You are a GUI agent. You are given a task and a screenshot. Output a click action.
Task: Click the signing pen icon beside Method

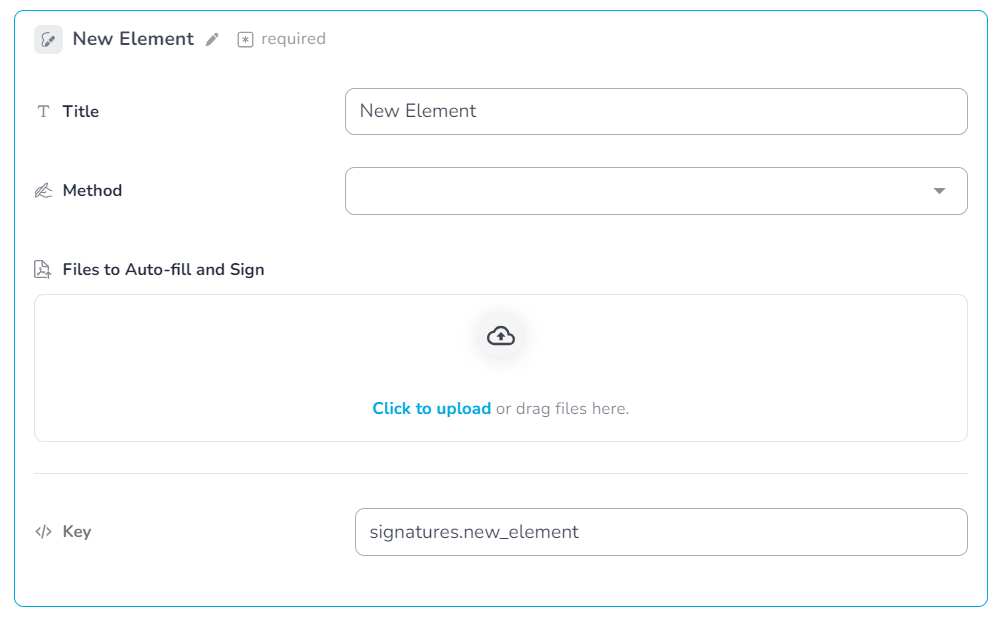click(43, 190)
